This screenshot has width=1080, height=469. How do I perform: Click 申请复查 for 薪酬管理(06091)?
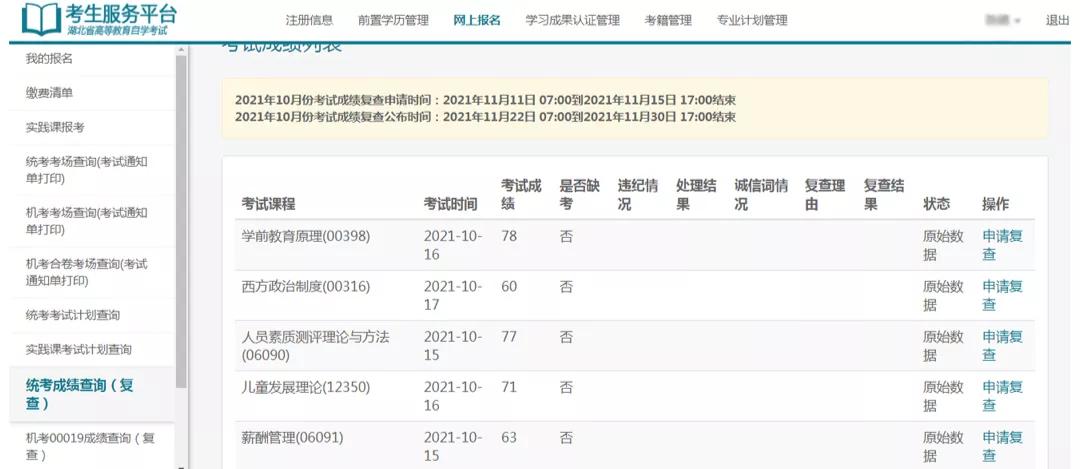pyautogui.click(x=1002, y=446)
